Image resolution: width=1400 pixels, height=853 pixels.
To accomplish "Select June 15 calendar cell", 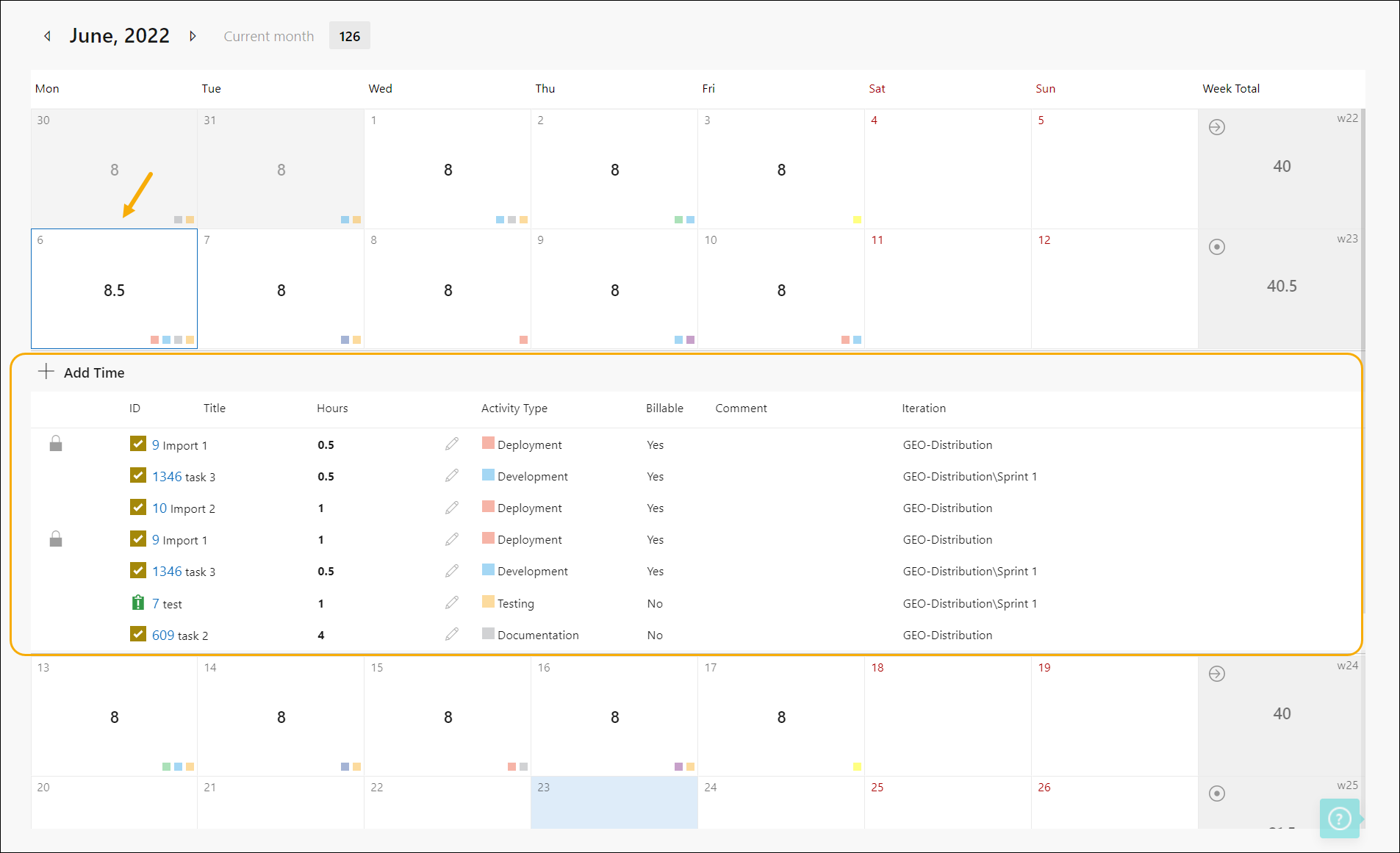I will click(x=448, y=716).
